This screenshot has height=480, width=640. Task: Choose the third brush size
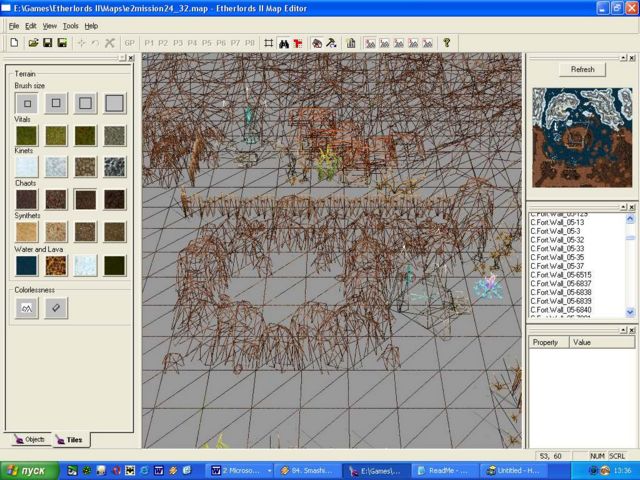pos(85,103)
